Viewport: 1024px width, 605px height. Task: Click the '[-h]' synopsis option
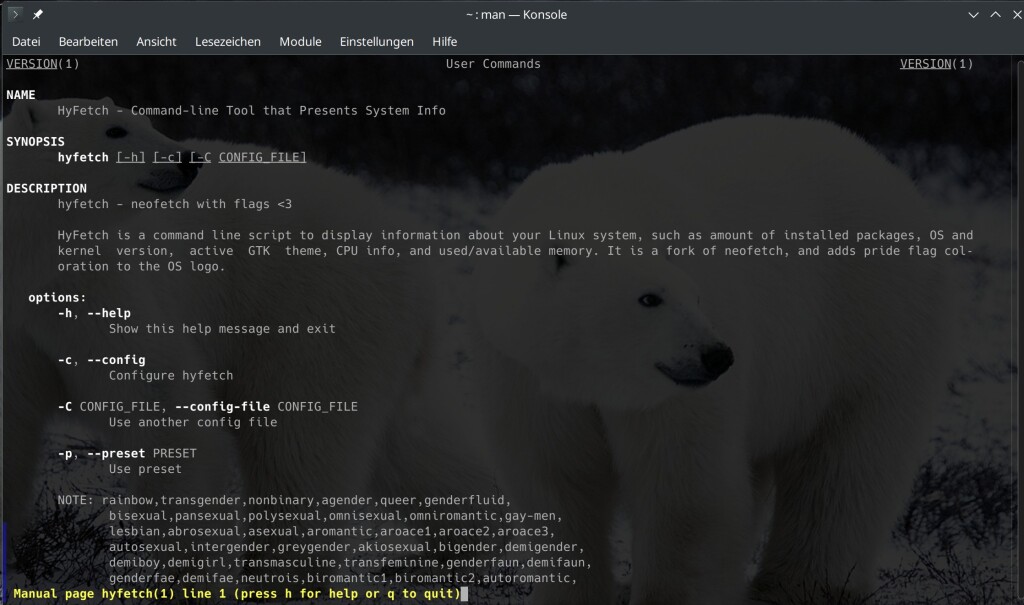point(131,157)
